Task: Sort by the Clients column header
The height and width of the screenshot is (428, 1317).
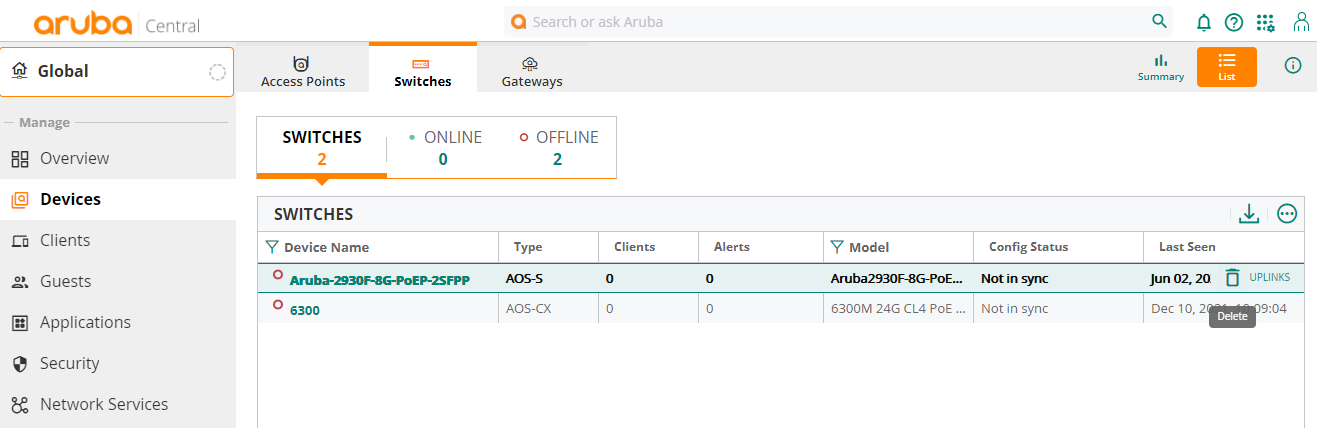Action: pos(635,247)
